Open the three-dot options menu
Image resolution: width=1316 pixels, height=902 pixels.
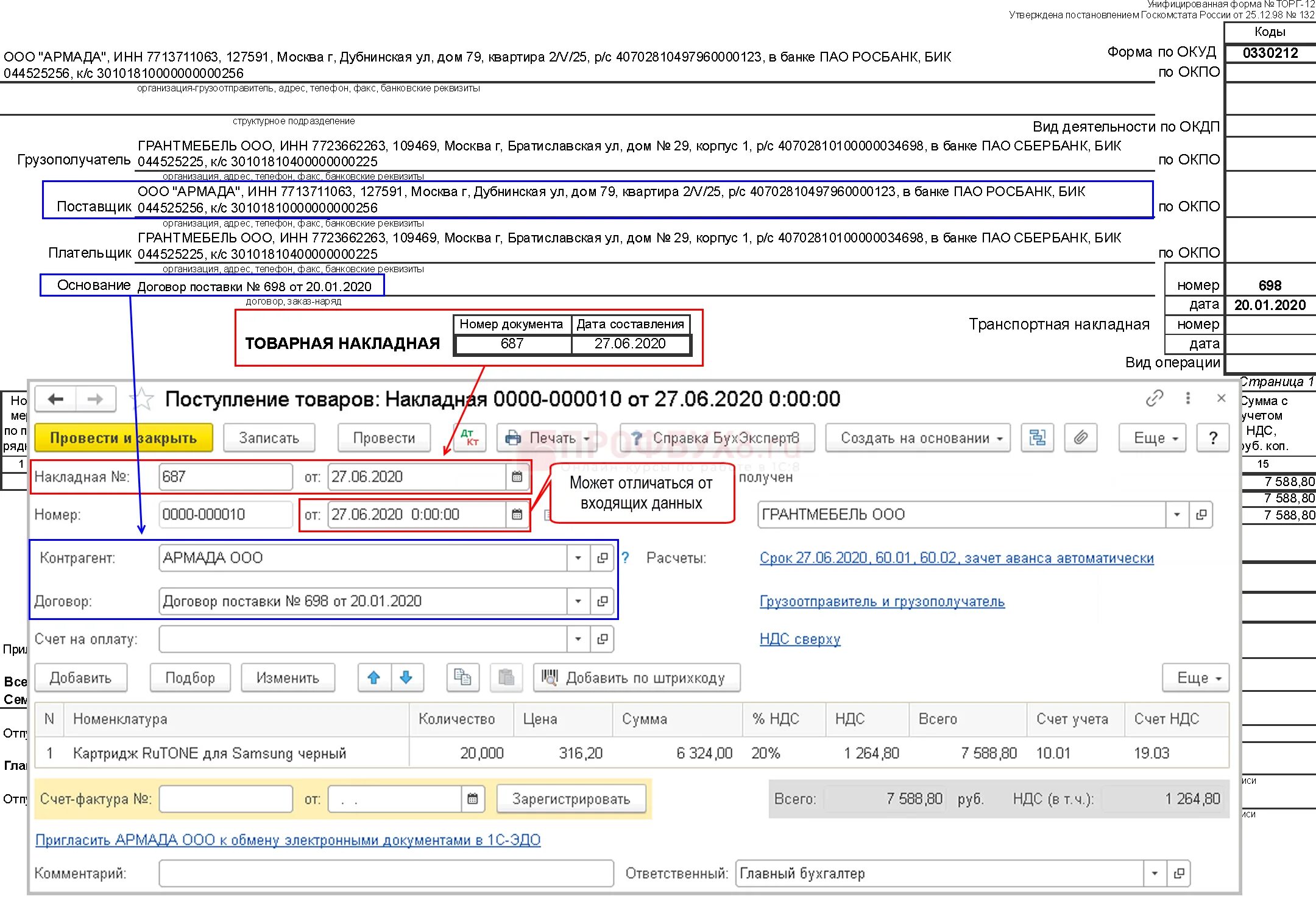(x=1187, y=398)
